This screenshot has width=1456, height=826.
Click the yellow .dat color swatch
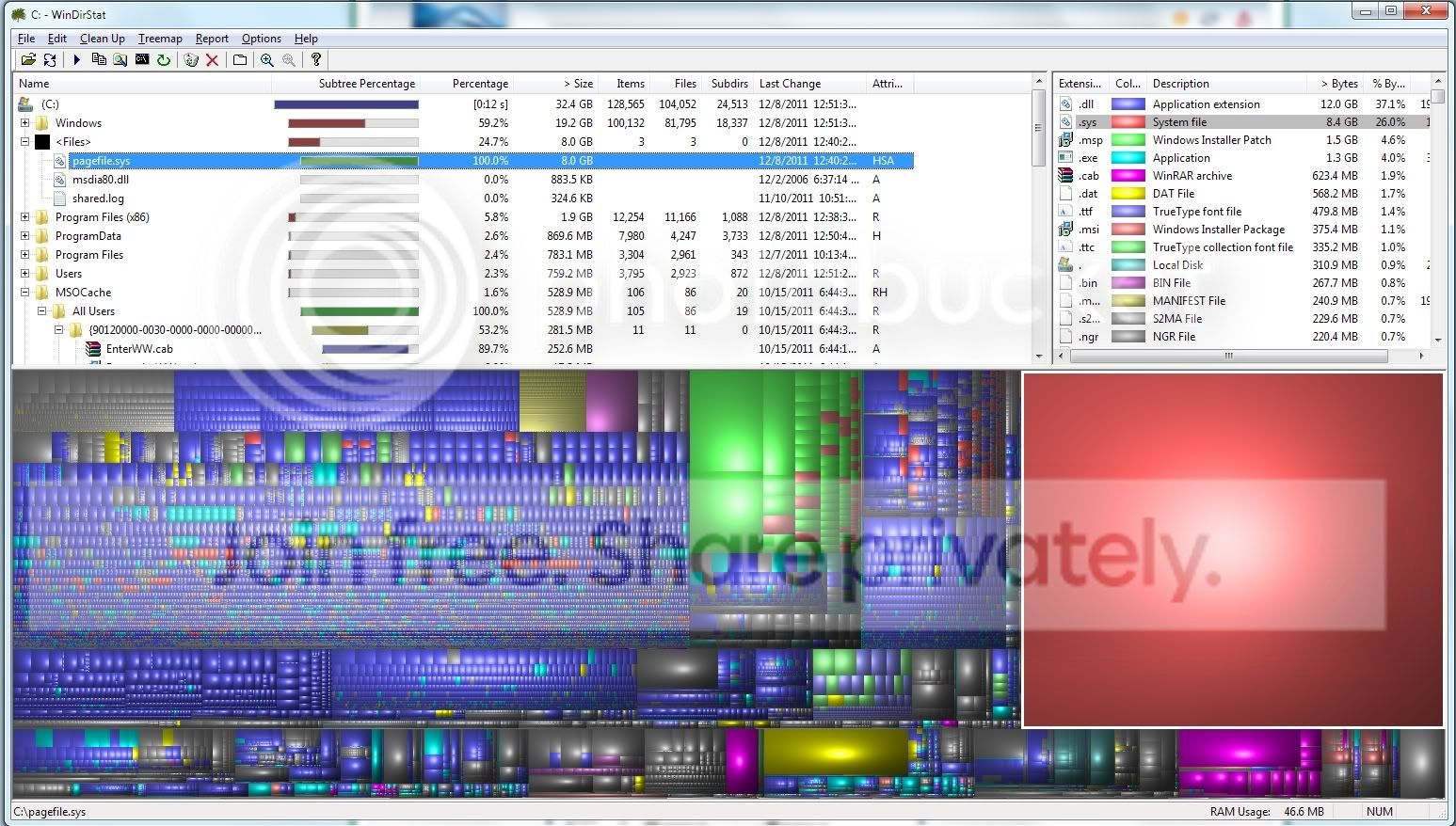click(x=1128, y=194)
